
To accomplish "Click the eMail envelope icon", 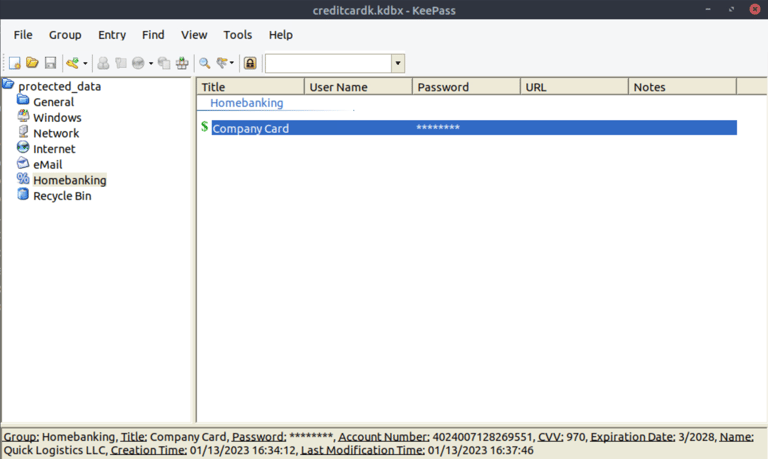I will pyautogui.click(x=23, y=163).
